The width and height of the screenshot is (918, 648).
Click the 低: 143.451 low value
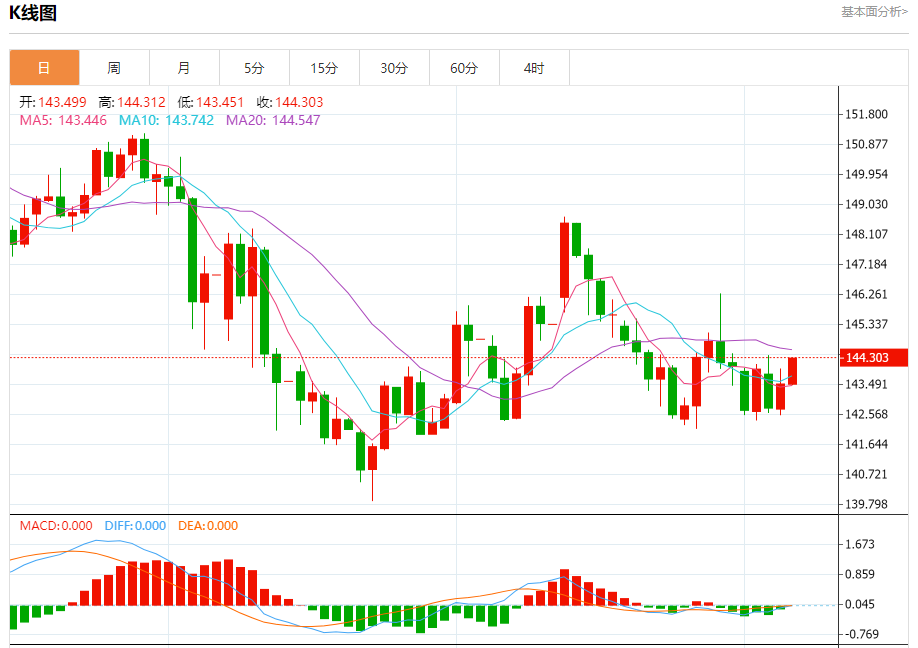(211, 102)
